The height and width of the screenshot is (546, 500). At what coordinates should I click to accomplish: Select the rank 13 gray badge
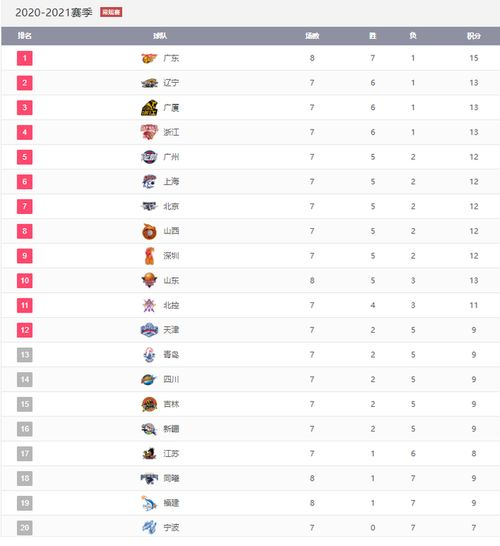coord(24,355)
